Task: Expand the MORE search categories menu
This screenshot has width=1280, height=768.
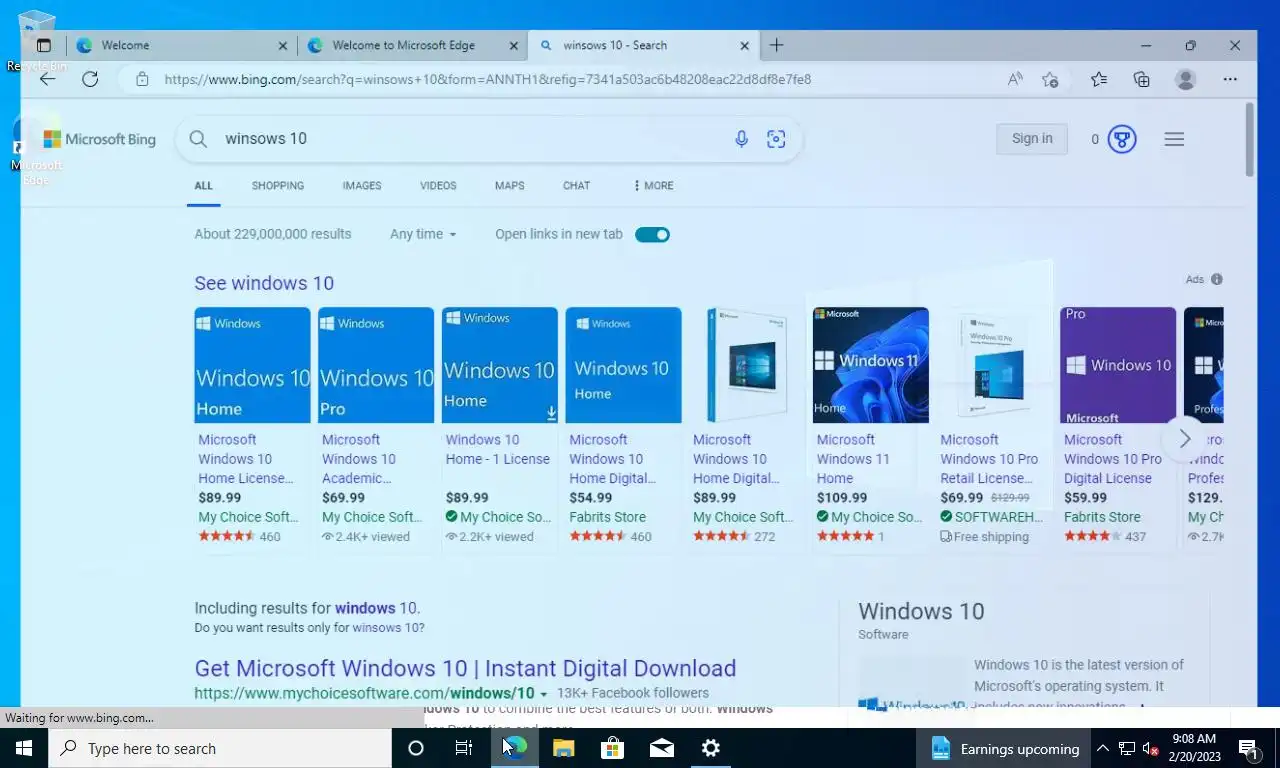Action: coord(653,186)
